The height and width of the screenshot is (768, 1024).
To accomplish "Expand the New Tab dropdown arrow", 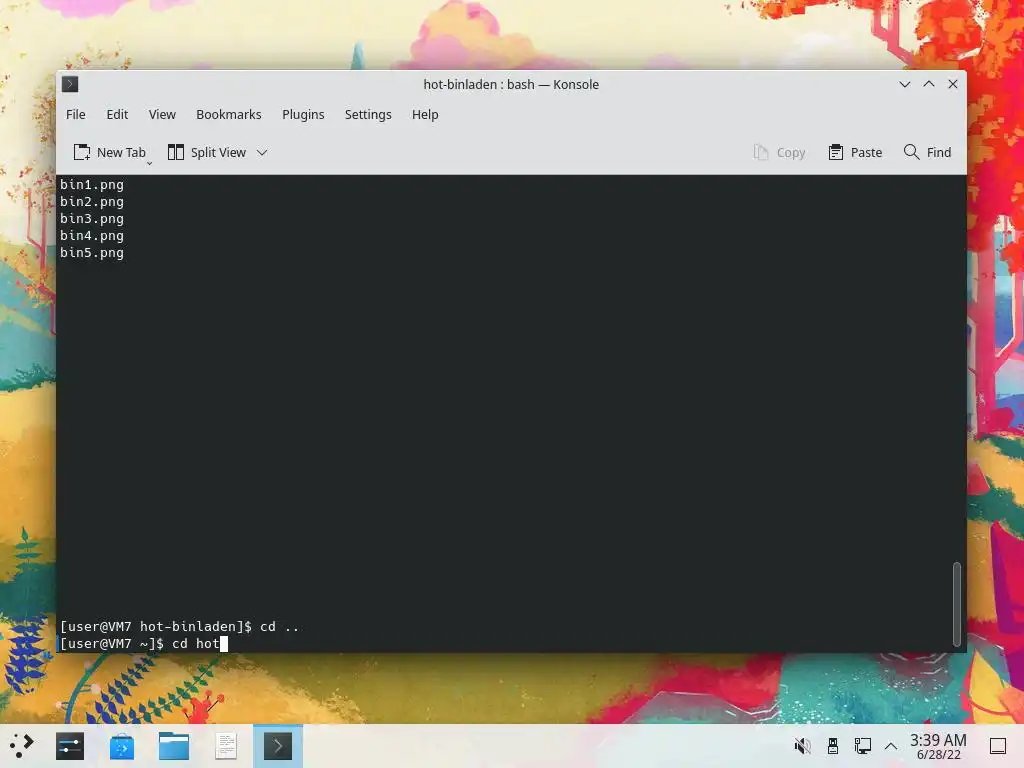I will [150, 163].
